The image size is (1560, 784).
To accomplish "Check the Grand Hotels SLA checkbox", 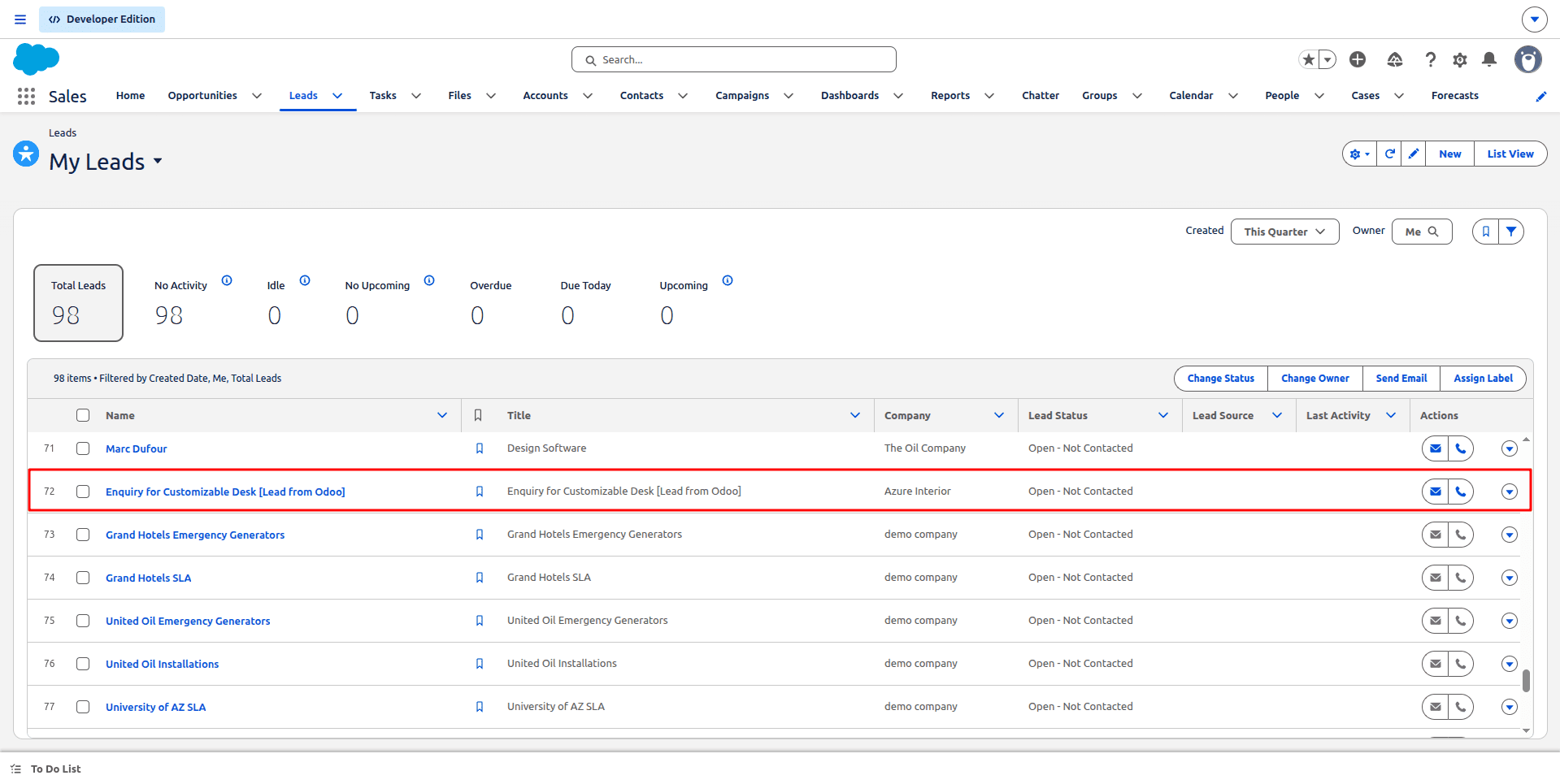I will coord(83,578).
